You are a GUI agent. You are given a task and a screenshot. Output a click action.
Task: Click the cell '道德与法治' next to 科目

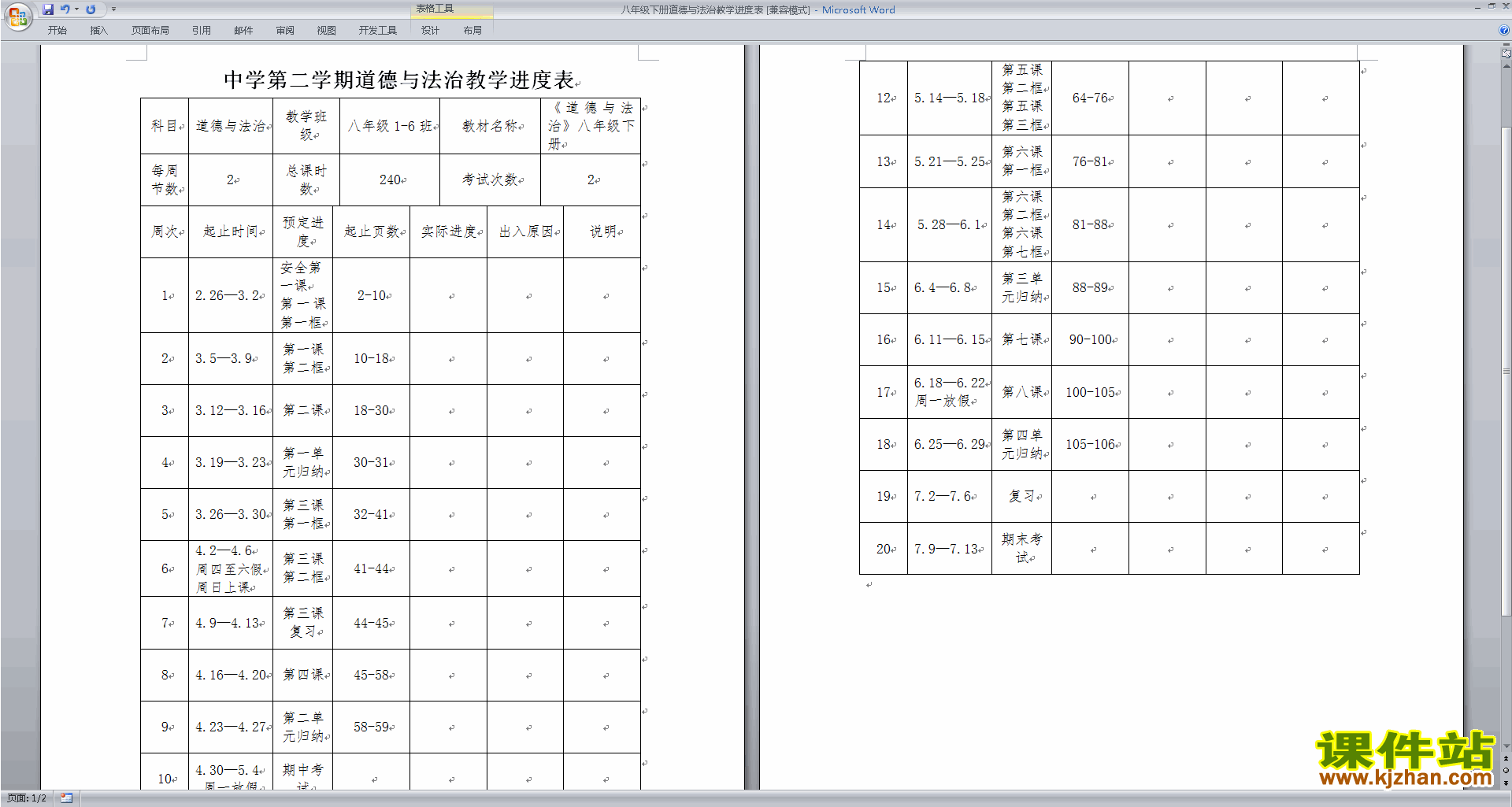[x=231, y=126]
